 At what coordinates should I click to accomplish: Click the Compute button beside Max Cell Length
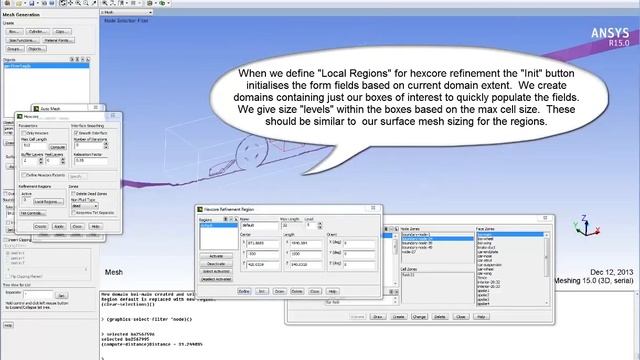(x=58, y=147)
